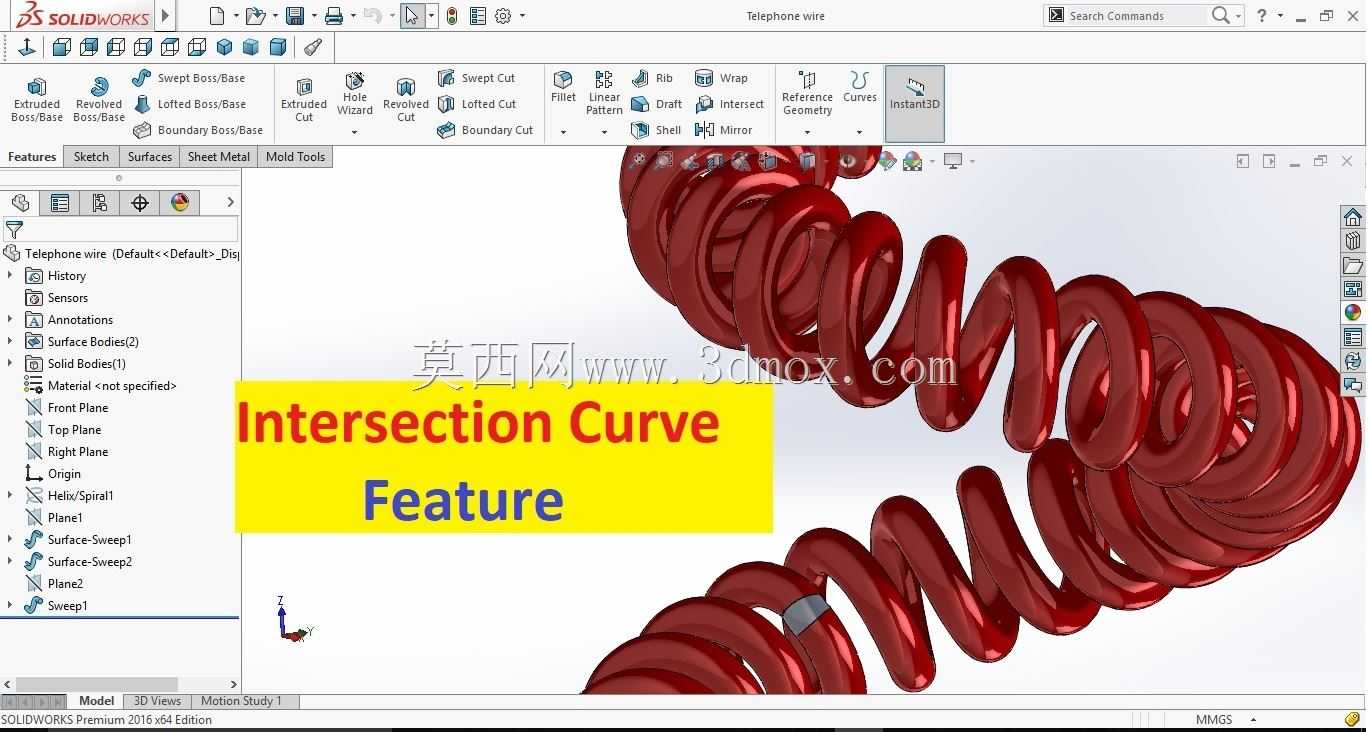The height and width of the screenshot is (732, 1368).
Task: Open Design Library in the task pane
Action: 1353,241
